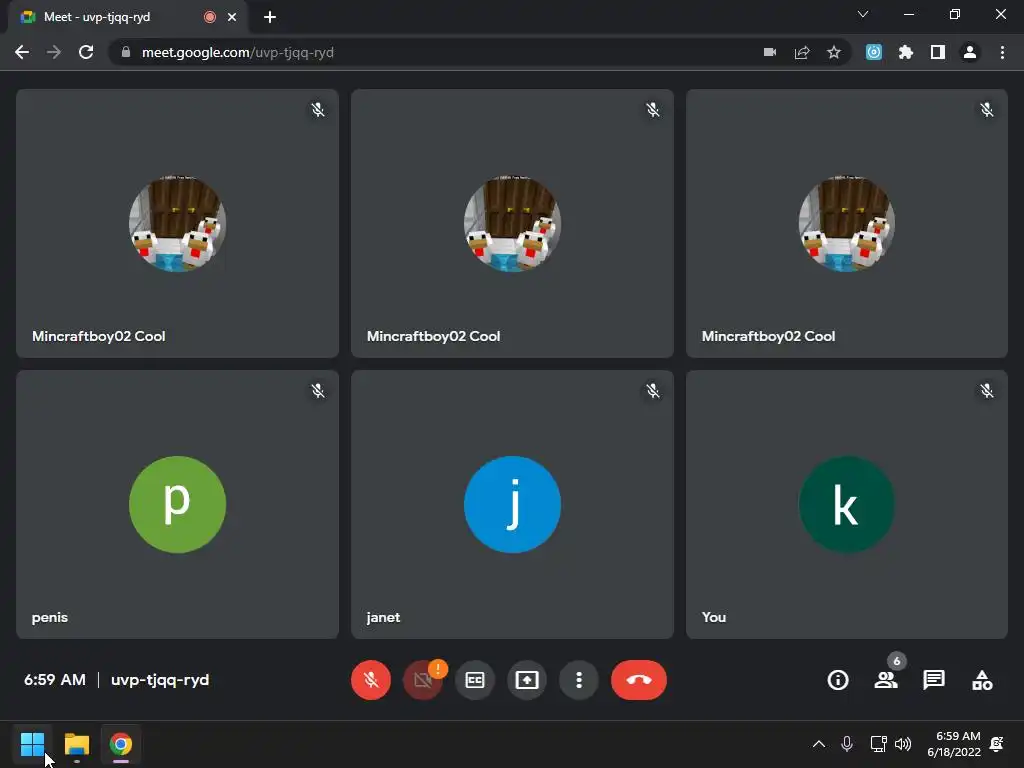Image resolution: width=1024 pixels, height=768 pixels.
Task: Open the blue extension icon in toolbar
Action: (x=874, y=52)
